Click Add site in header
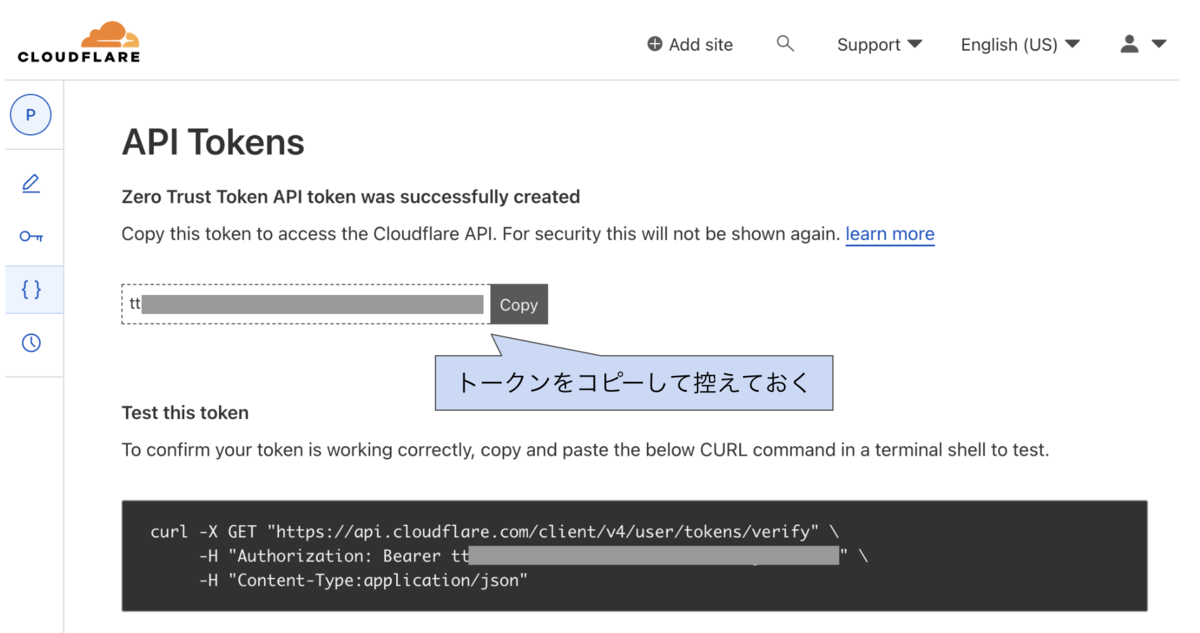The width and height of the screenshot is (1200, 633). pyautogui.click(x=690, y=44)
